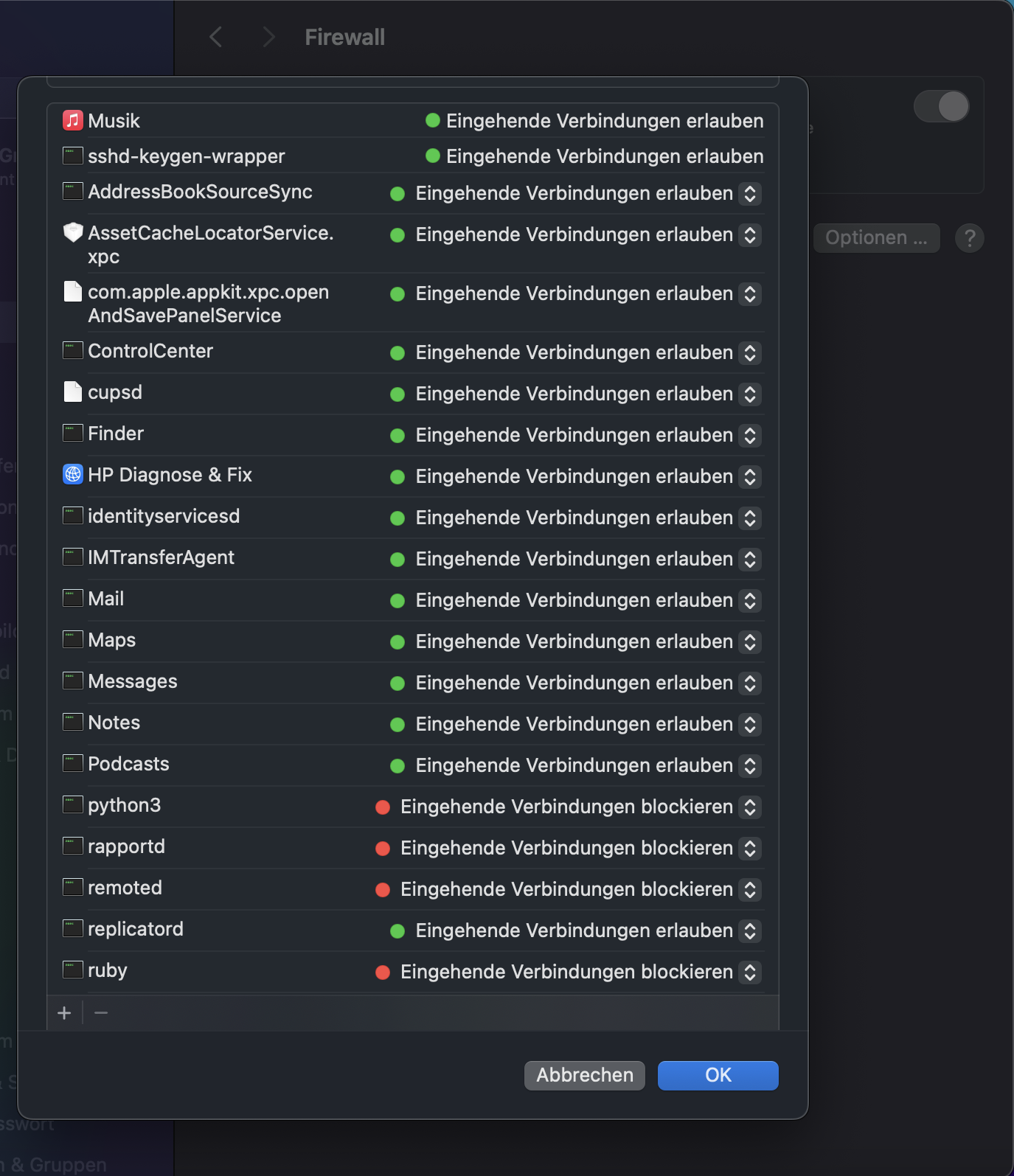Click the AssetCacheLocatorService shield icon
Viewport: 1014px width, 1176px height.
[x=72, y=233]
